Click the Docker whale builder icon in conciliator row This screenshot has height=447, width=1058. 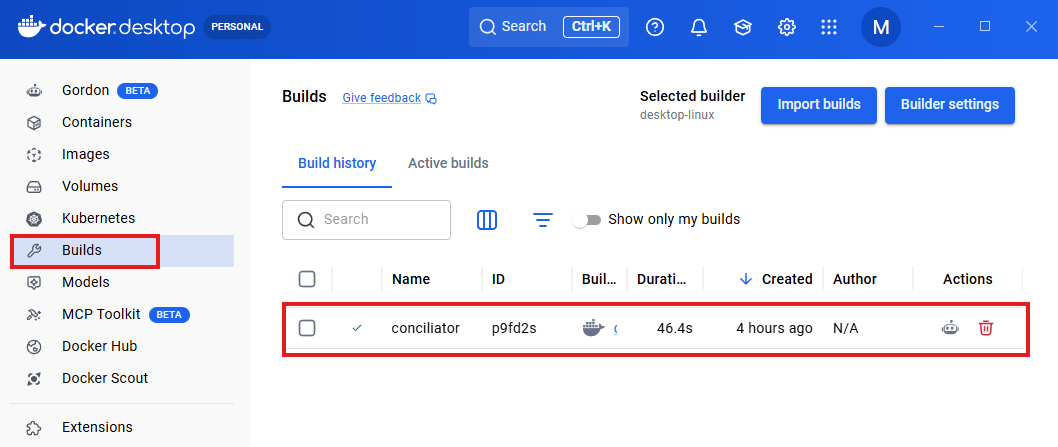click(593, 329)
